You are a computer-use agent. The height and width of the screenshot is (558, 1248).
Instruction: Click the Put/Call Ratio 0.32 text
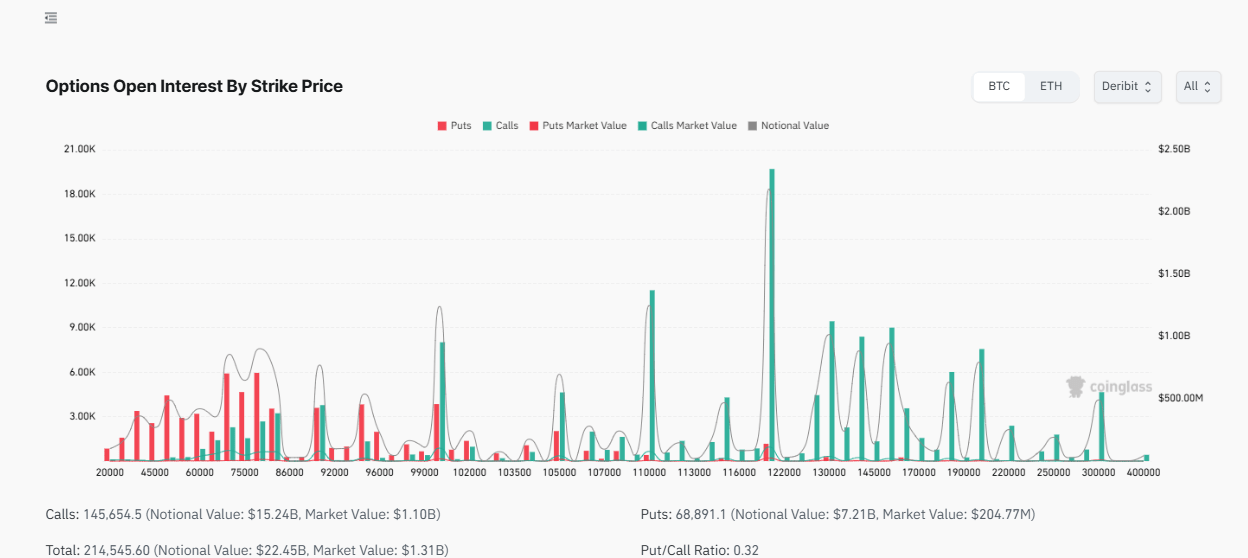point(698,550)
